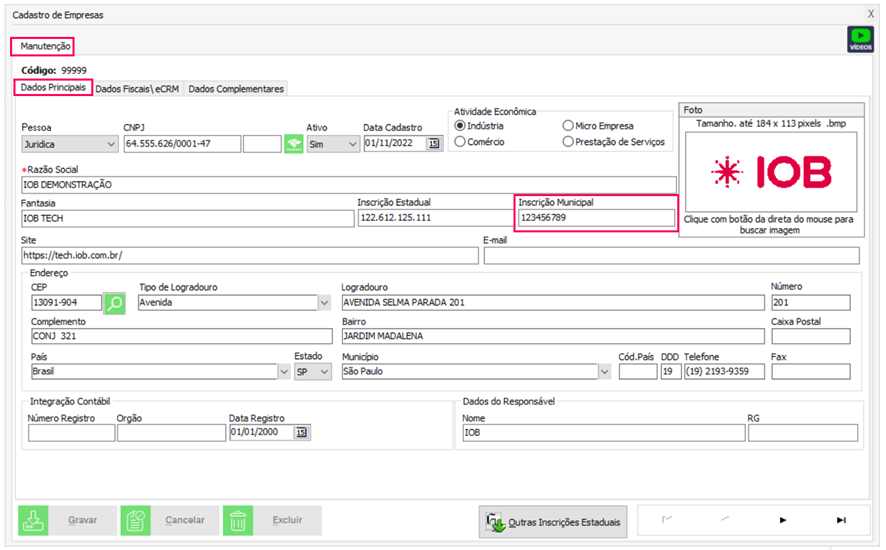
Task: Click into the E-mail field
Action: pyautogui.click(x=670, y=256)
